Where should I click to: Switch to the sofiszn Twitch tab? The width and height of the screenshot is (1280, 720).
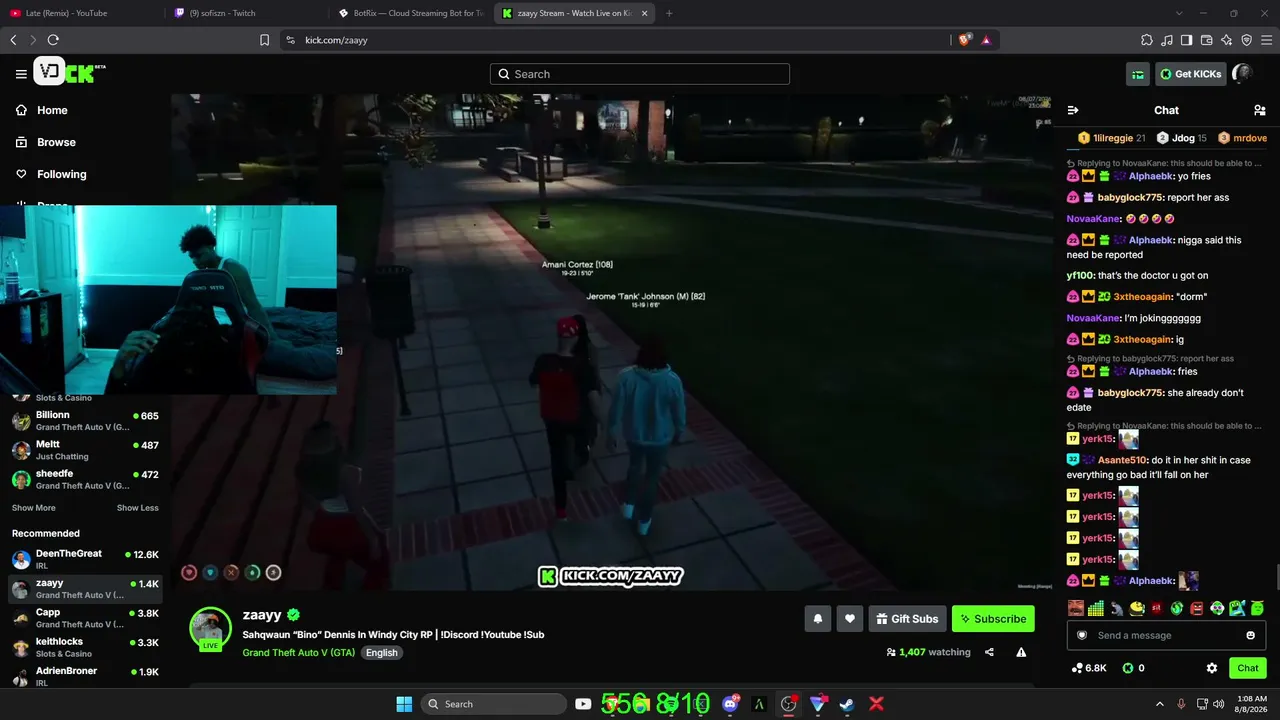click(x=247, y=13)
